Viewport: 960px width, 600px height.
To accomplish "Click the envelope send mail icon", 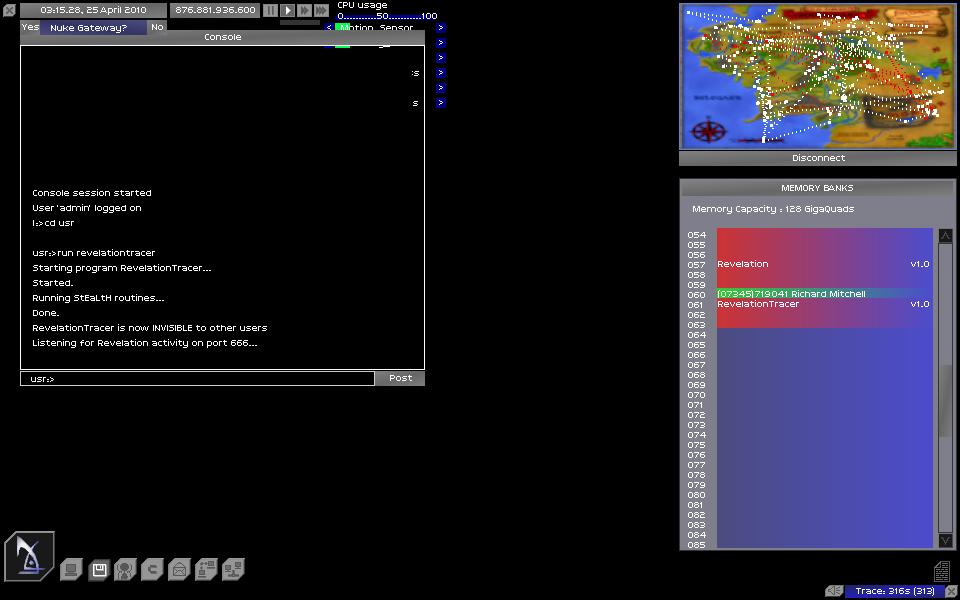I will tap(179, 570).
